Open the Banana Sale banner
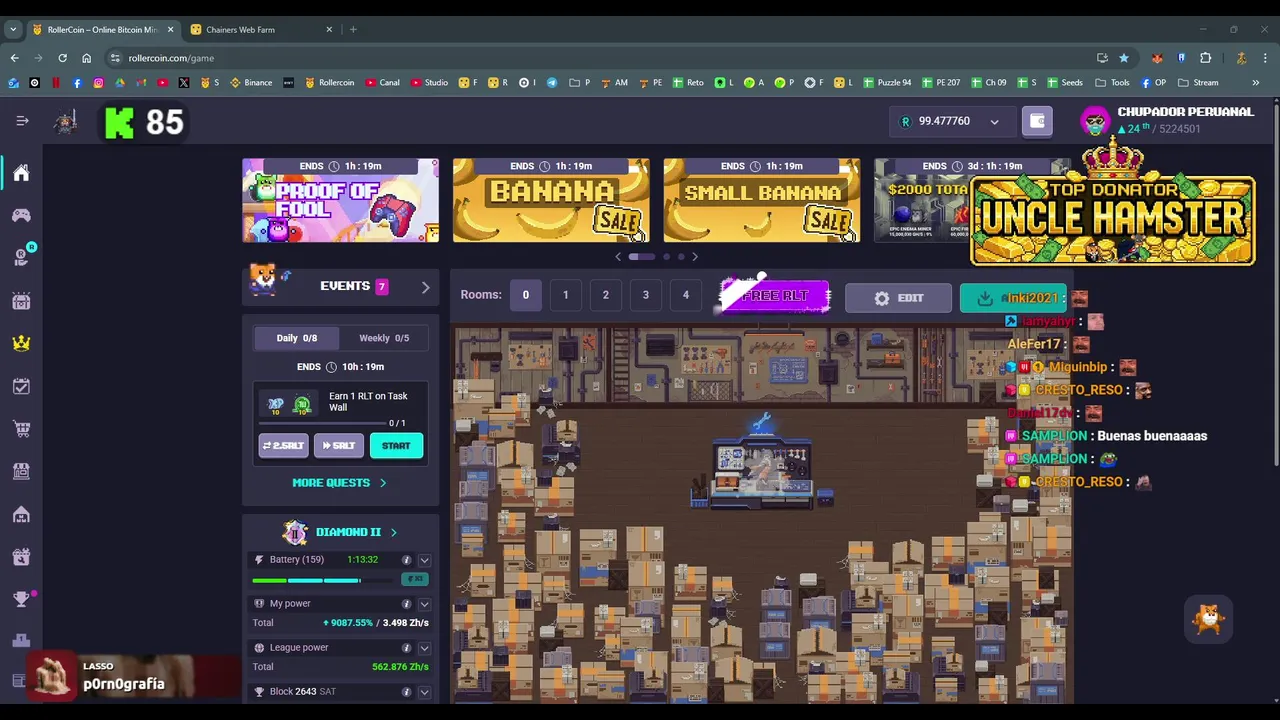The width and height of the screenshot is (1280, 720). coord(551,200)
